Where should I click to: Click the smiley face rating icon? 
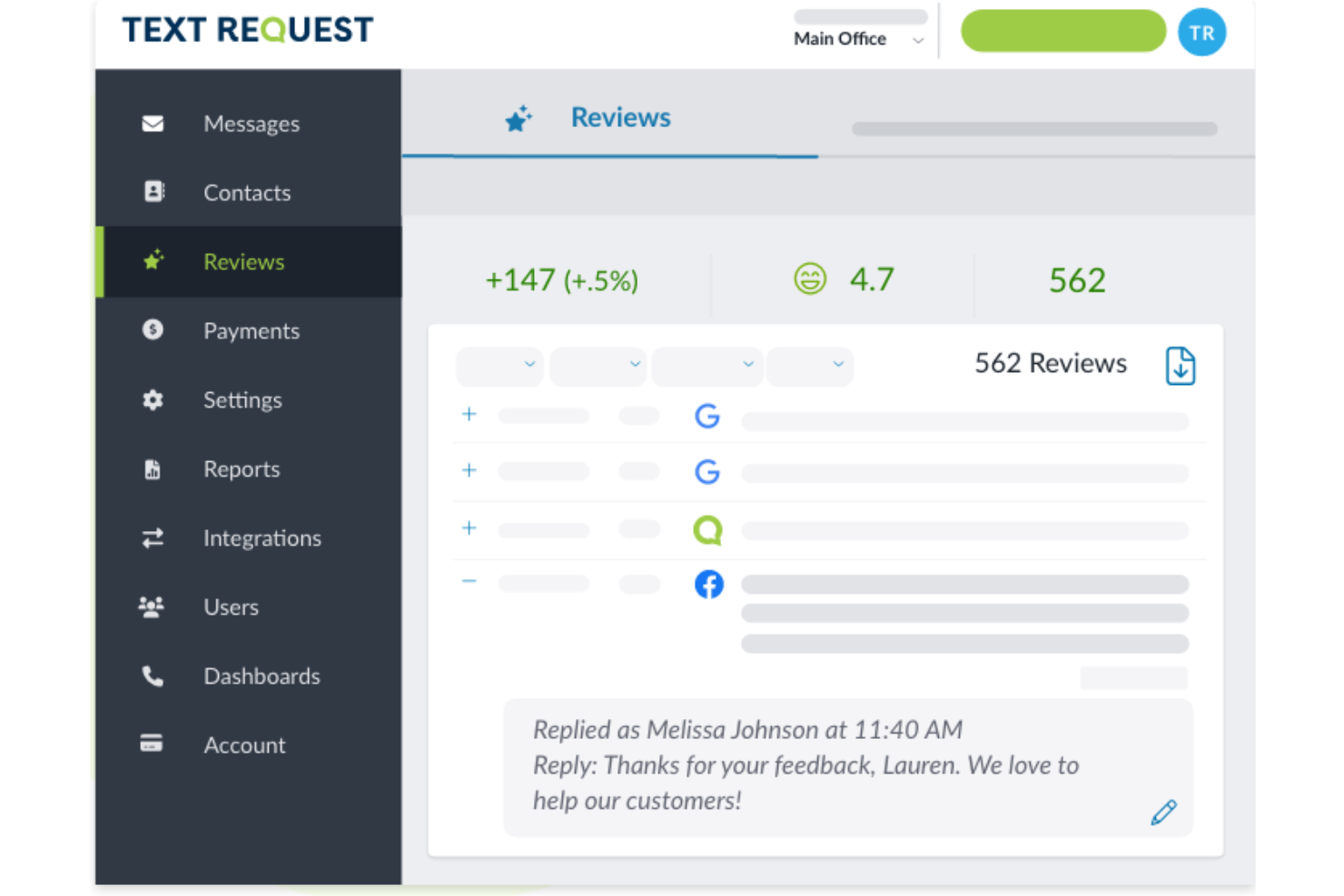[810, 279]
